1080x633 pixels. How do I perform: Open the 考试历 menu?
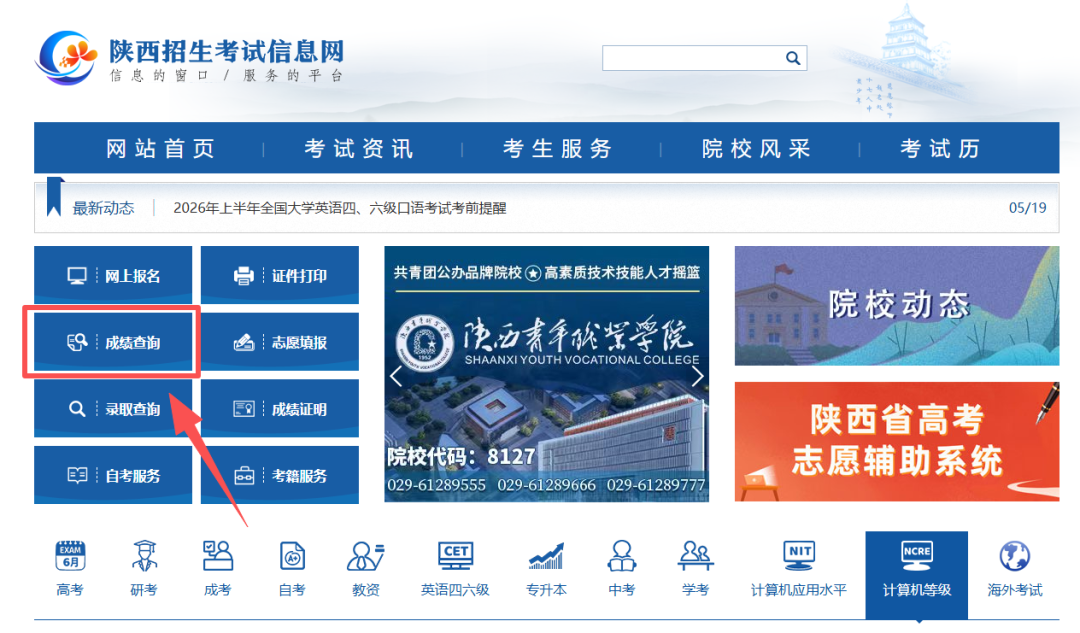tap(940, 148)
